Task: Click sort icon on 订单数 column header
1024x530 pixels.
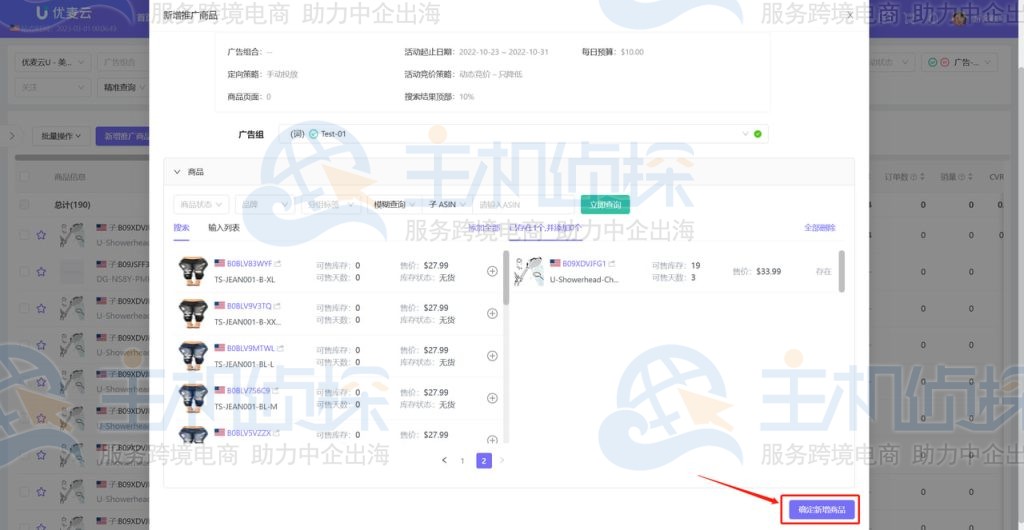Action: tap(922, 177)
